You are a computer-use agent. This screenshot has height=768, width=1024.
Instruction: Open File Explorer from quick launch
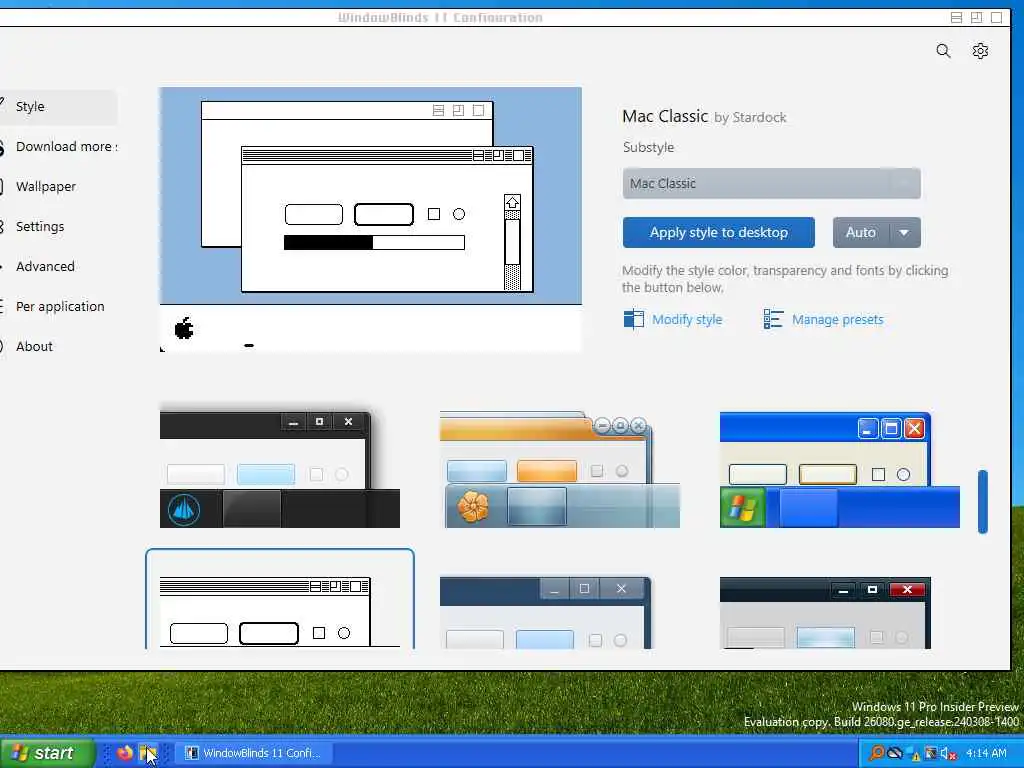[x=147, y=753]
